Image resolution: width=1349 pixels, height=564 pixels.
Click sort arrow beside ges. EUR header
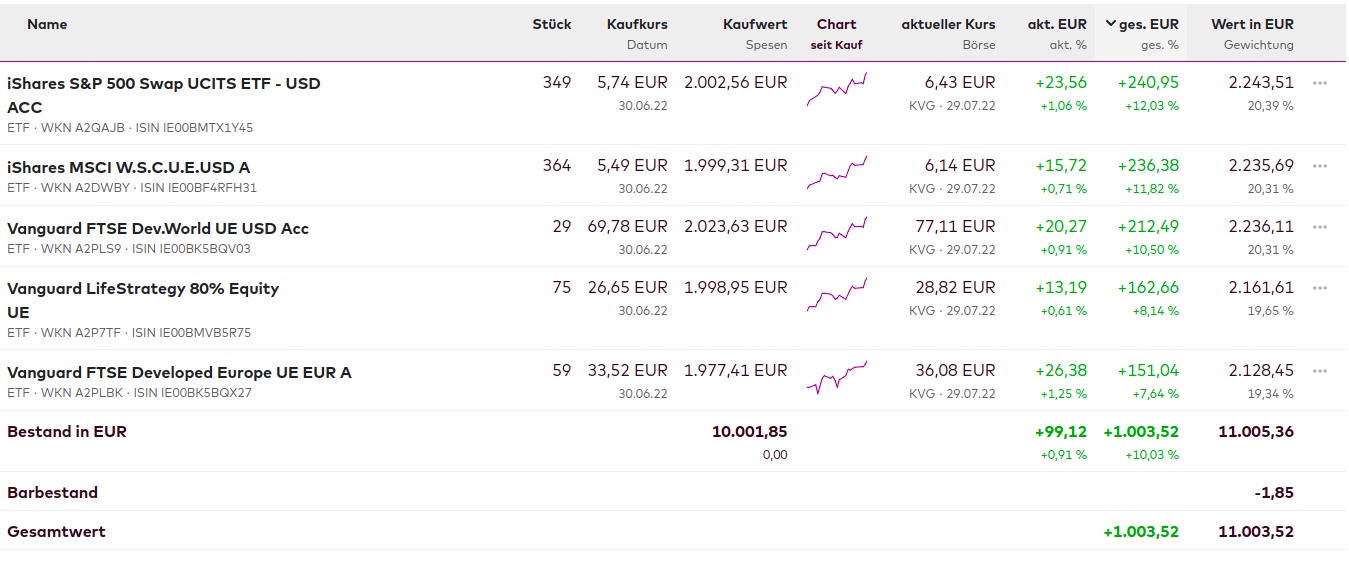(x=1111, y=24)
